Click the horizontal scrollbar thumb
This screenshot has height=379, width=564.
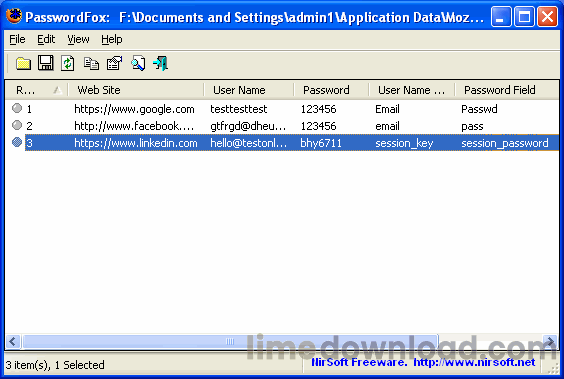230,341
